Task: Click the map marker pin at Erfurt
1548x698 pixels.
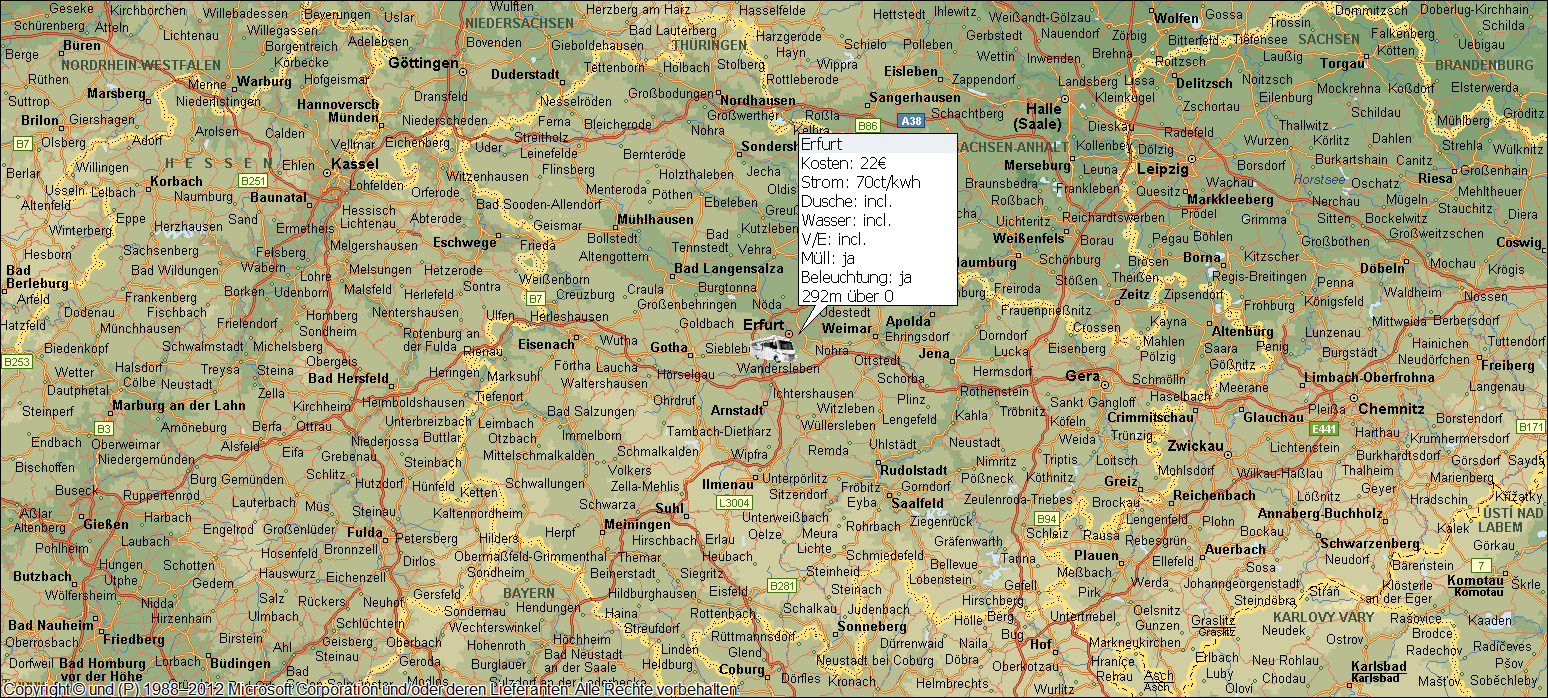Action: pos(790,333)
